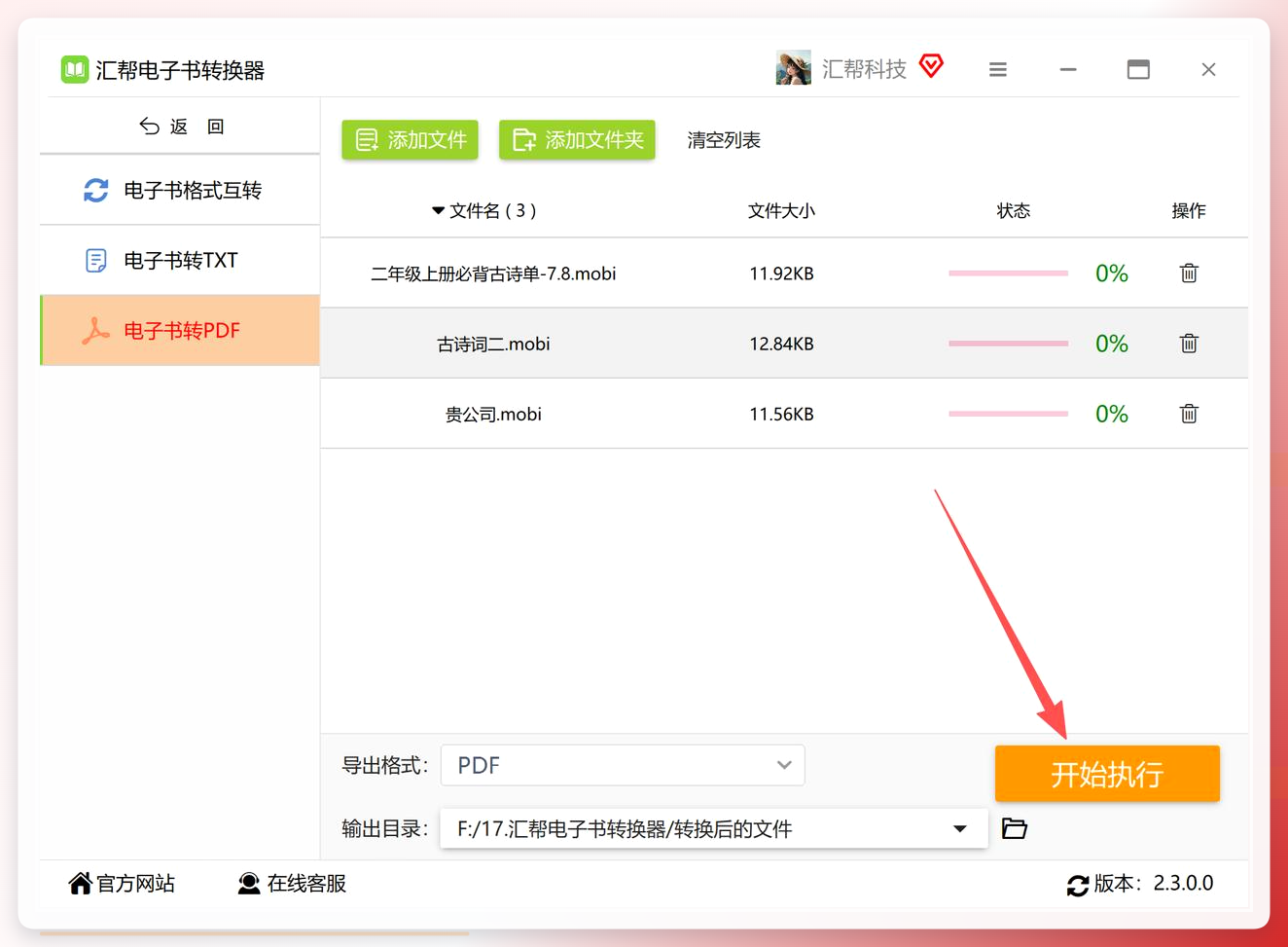Go back with 返回 button
Viewport: 1288px width, 947px height.
pyautogui.click(x=181, y=127)
